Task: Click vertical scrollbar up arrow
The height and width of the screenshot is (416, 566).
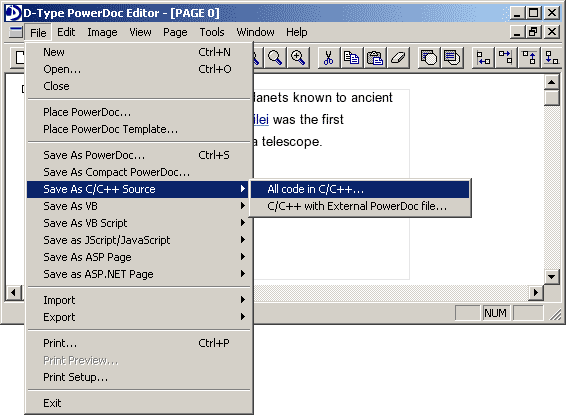Action: [552, 82]
